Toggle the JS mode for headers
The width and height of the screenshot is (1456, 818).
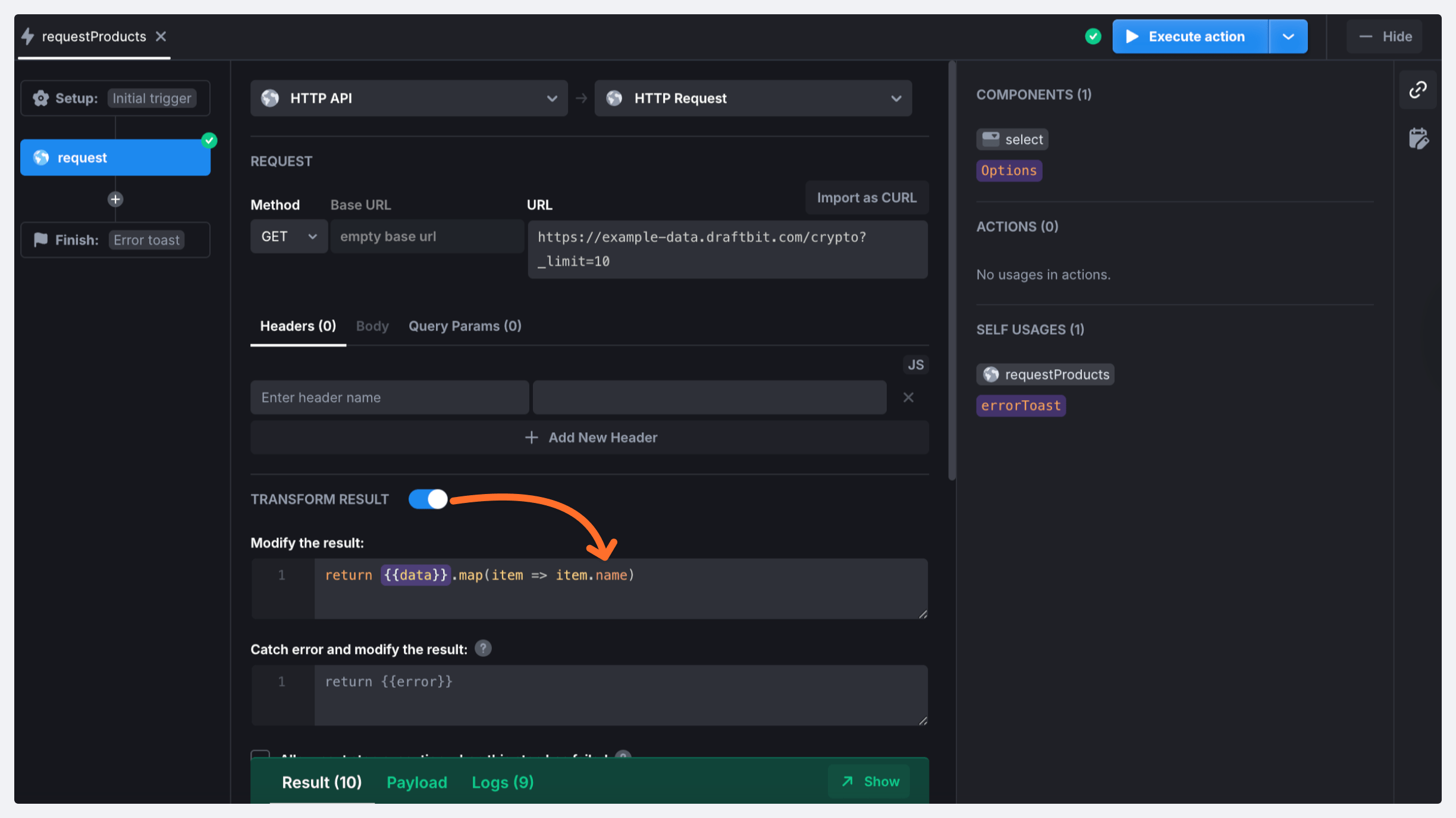point(915,364)
